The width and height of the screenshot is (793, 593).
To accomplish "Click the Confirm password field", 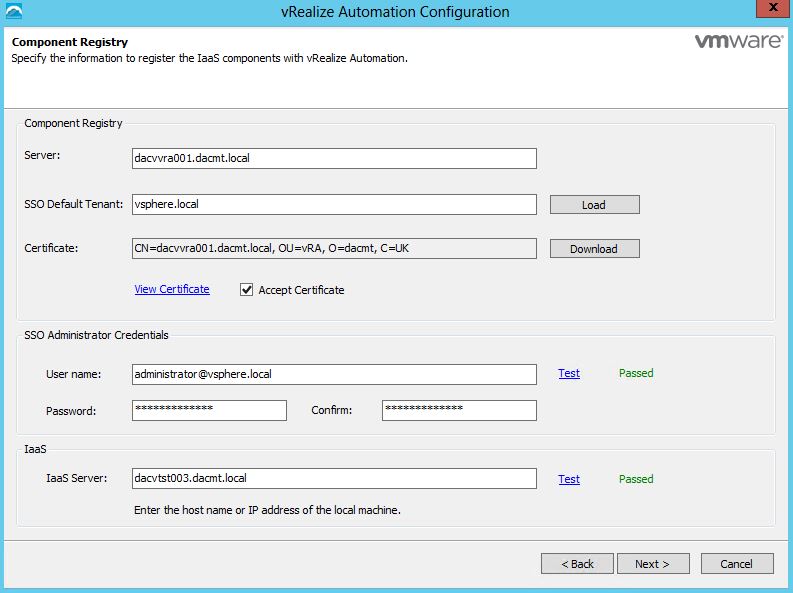I will coord(459,410).
